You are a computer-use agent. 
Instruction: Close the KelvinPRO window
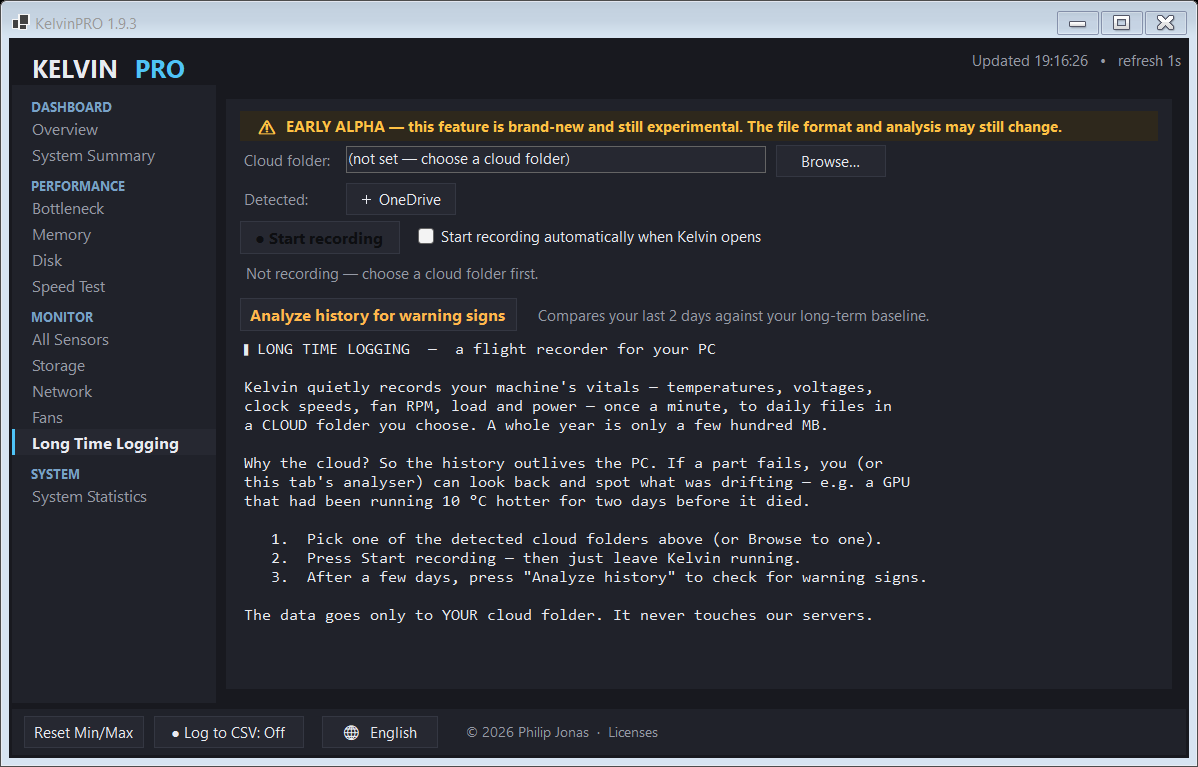tap(1165, 23)
